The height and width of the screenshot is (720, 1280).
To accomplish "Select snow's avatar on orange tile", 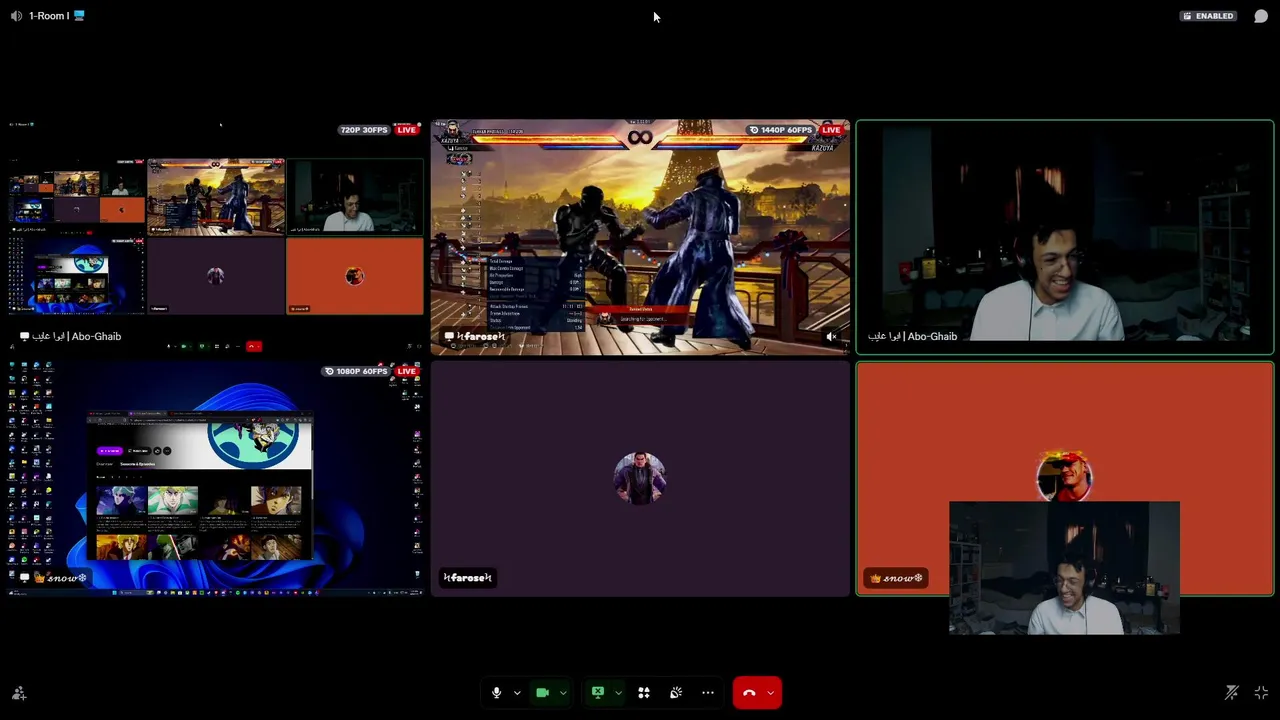I will (x=1064, y=477).
